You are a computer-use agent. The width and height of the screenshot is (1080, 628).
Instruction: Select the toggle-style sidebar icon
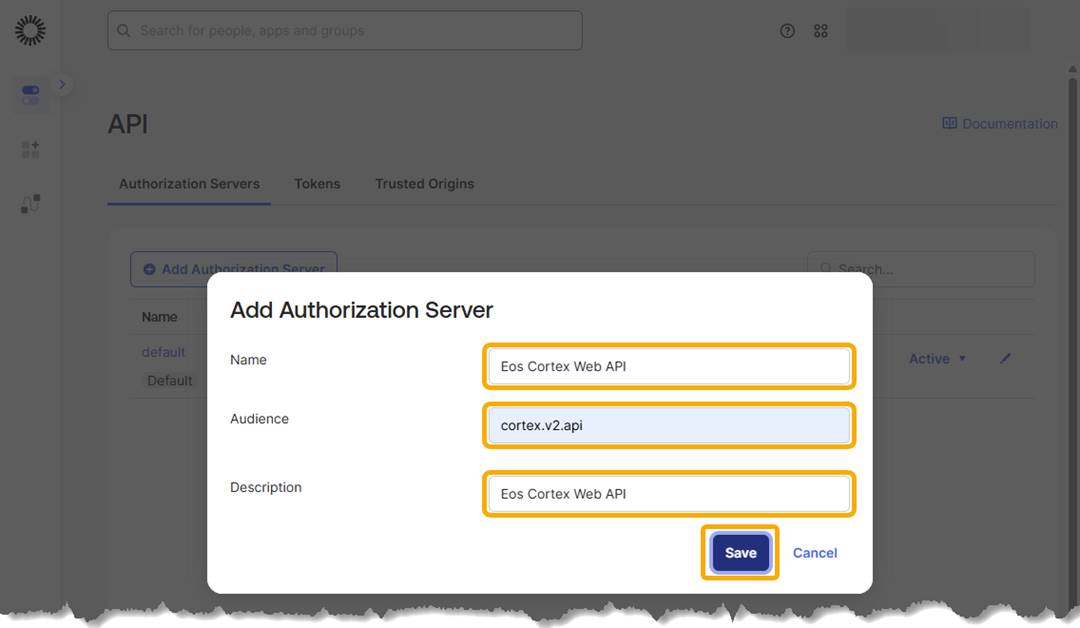click(x=30, y=94)
